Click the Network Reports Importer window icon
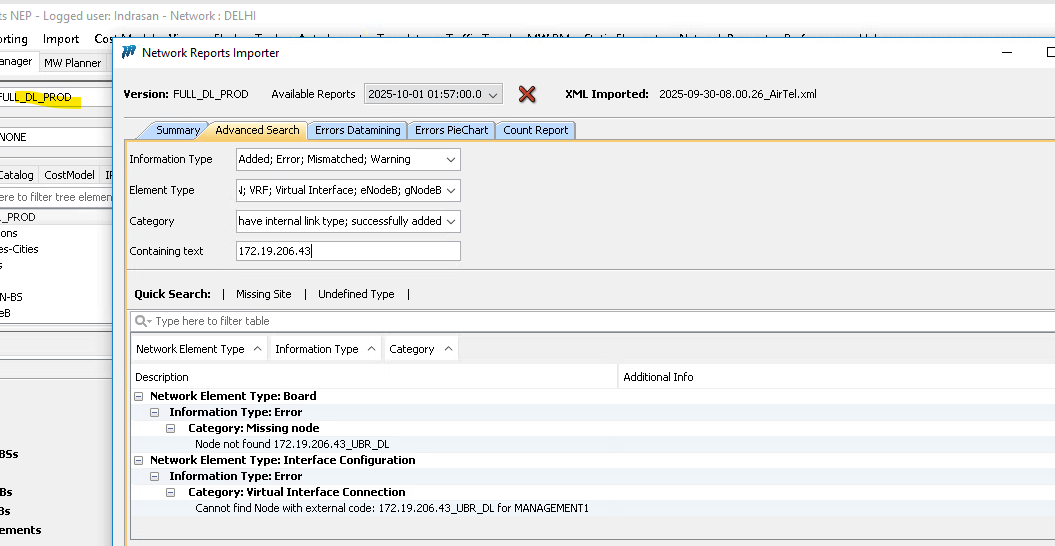 129,52
